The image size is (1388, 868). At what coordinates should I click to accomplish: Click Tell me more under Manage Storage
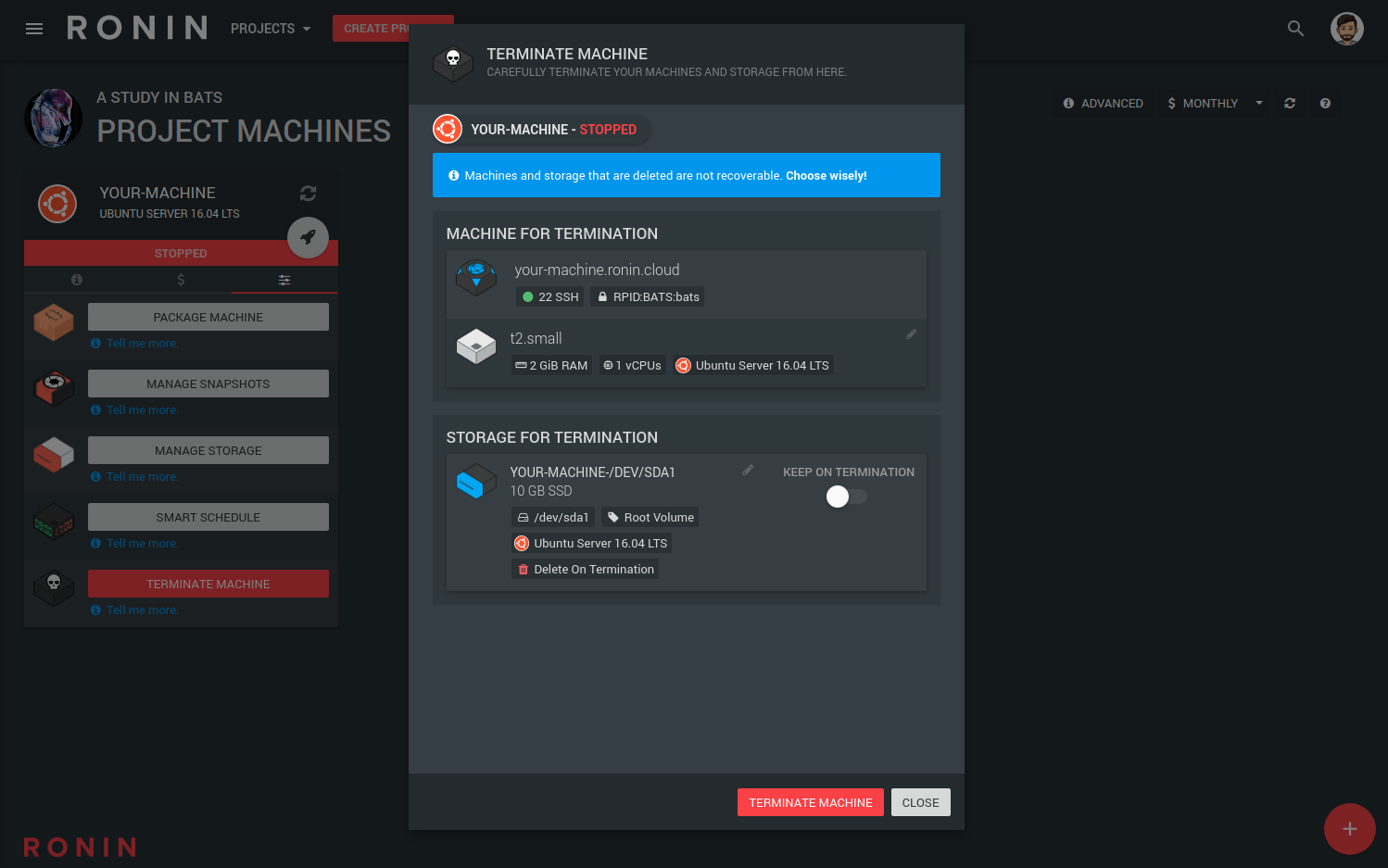click(135, 477)
